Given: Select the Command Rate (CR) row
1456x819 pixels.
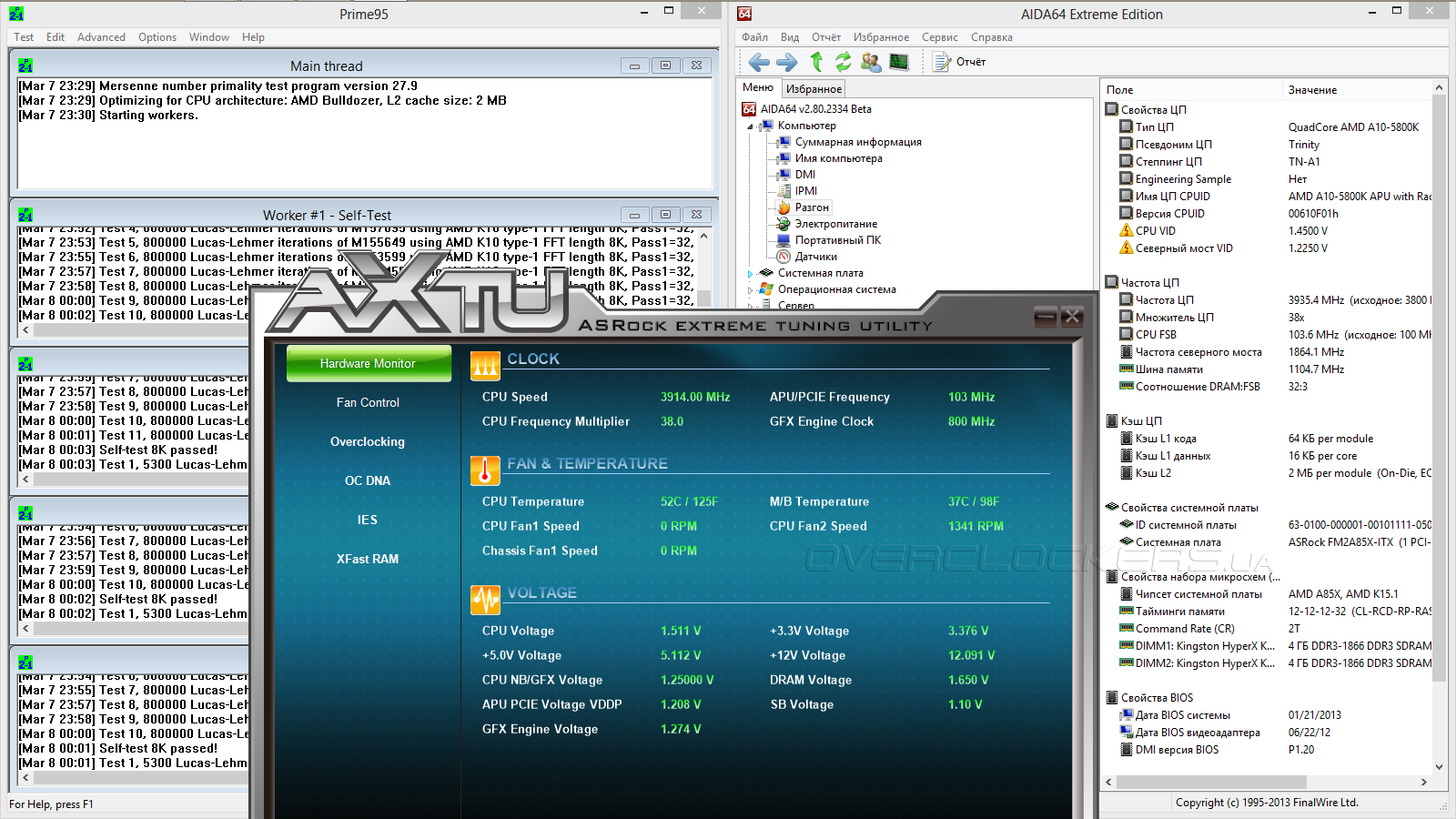Looking at the screenshot, I should pos(1269,629).
